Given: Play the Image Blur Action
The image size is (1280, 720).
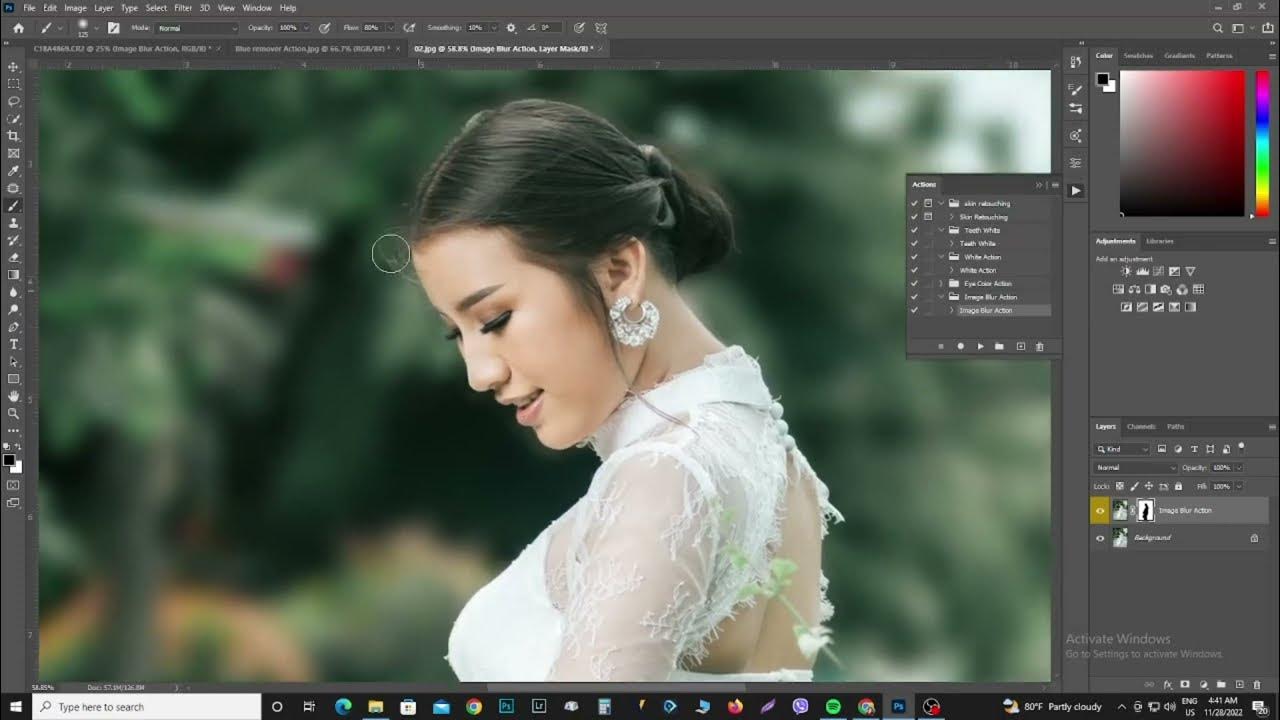Looking at the screenshot, I should pyautogui.click(x=980, y=346).
